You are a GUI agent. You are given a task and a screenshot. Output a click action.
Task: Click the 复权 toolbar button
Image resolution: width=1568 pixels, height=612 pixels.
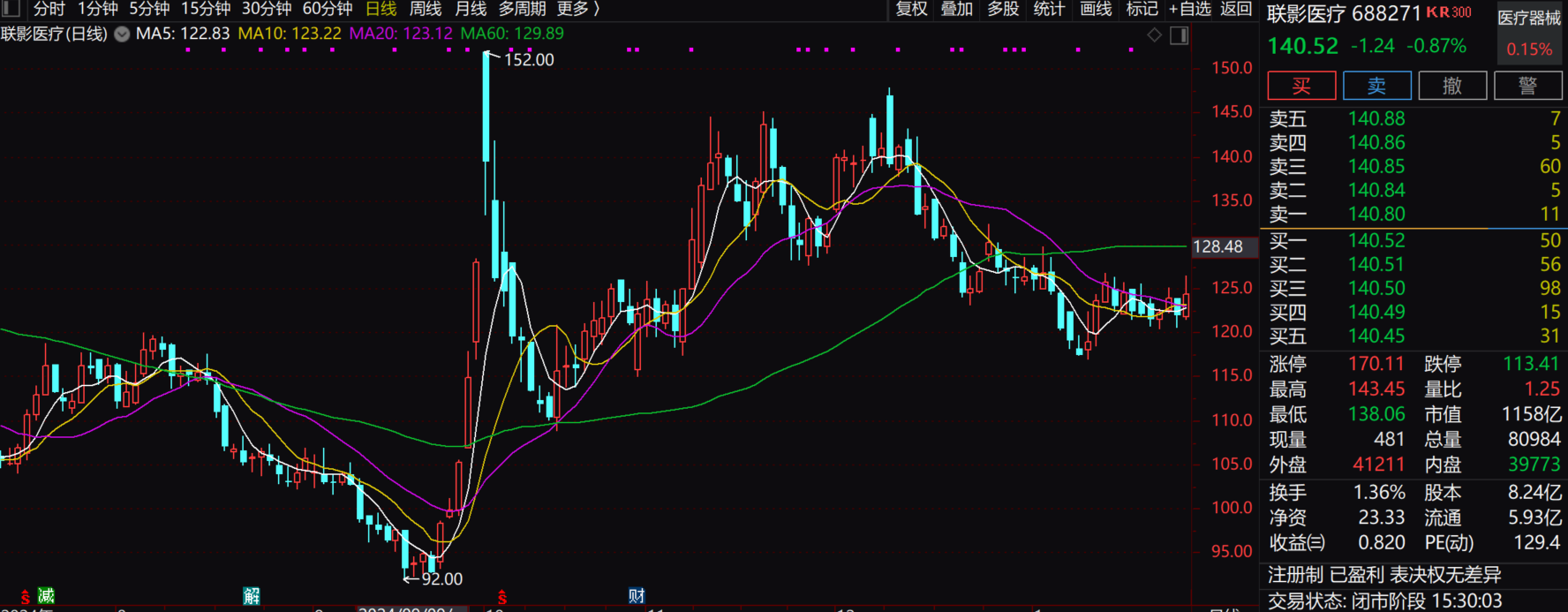click(x=912, y=9)
